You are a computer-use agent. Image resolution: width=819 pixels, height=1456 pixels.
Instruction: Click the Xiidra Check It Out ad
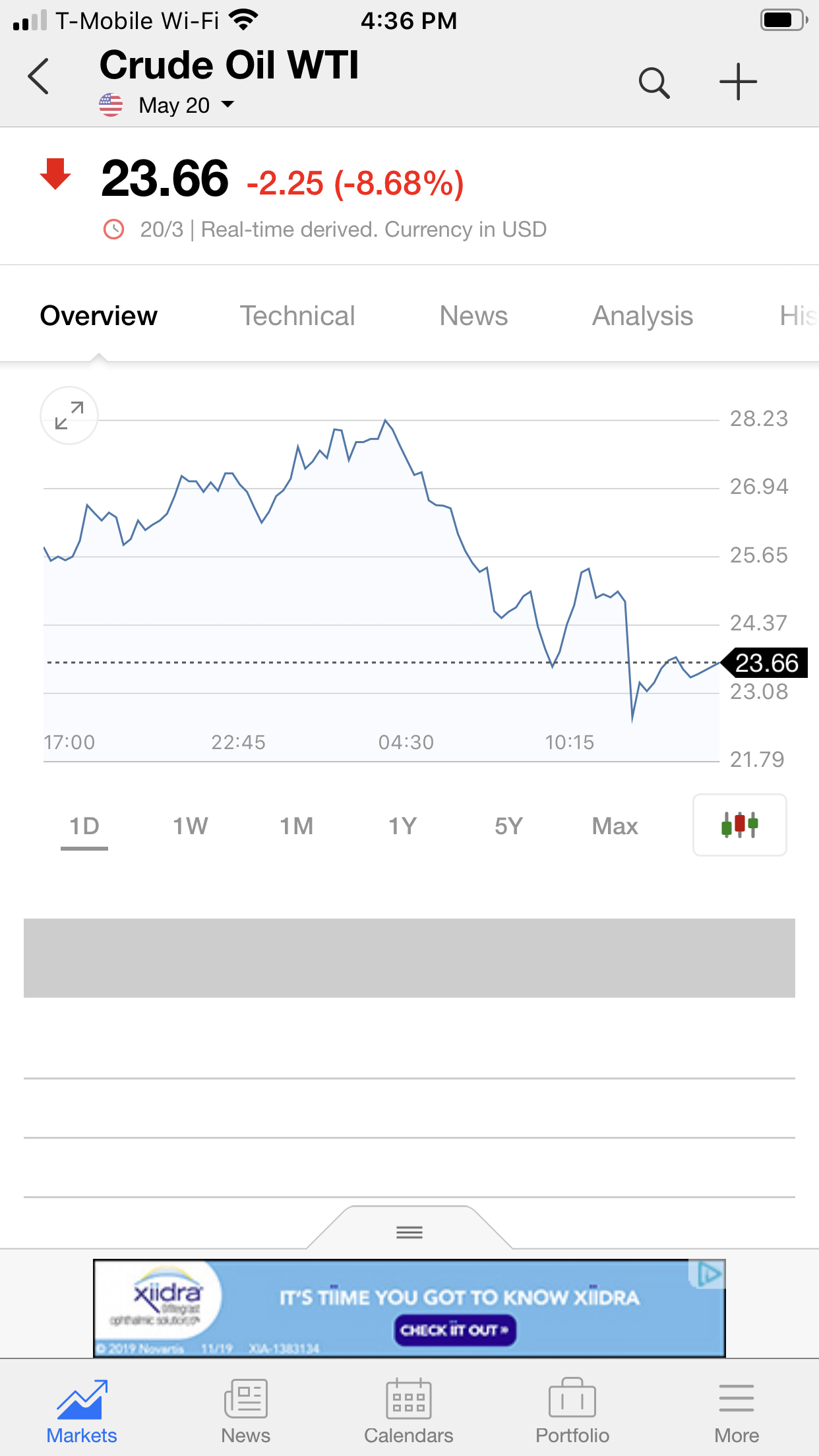(x=455, y=1329)
